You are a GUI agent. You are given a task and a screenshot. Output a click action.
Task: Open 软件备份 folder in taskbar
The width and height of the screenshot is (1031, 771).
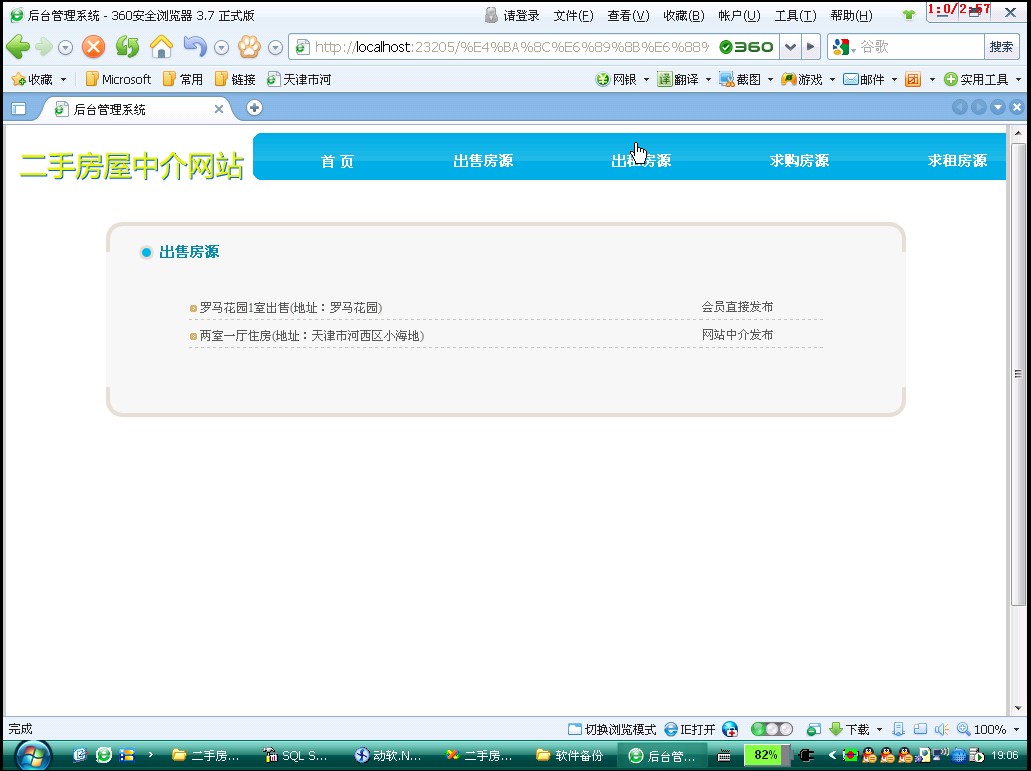[569, 756]
